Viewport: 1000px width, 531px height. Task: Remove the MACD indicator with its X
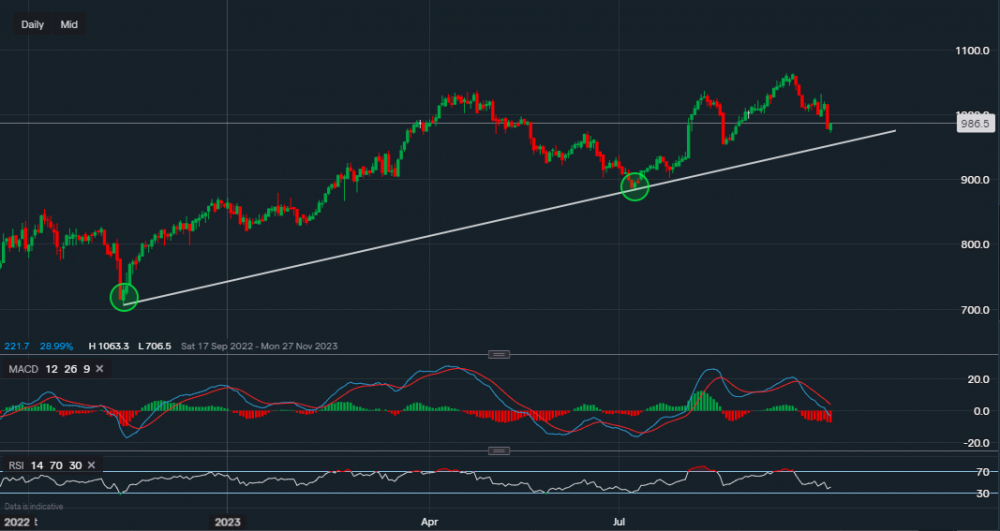(x=100, y=369)
